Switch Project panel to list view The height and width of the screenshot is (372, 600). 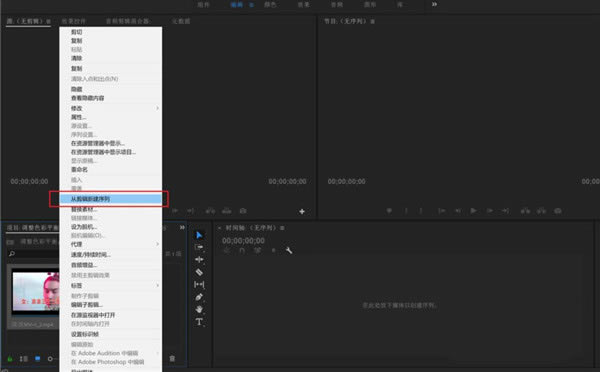coord(24,359)
